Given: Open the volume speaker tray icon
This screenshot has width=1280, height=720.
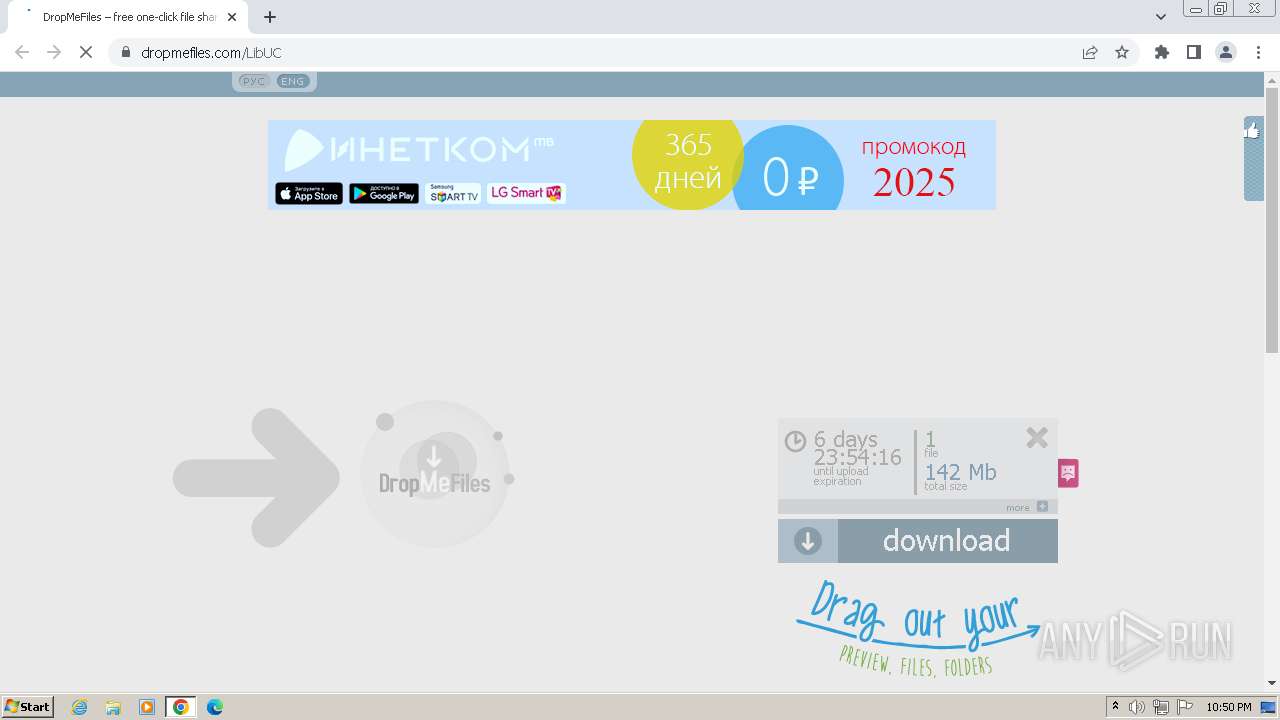Looking at the screenshot, I should click(x=1138, y=707).
